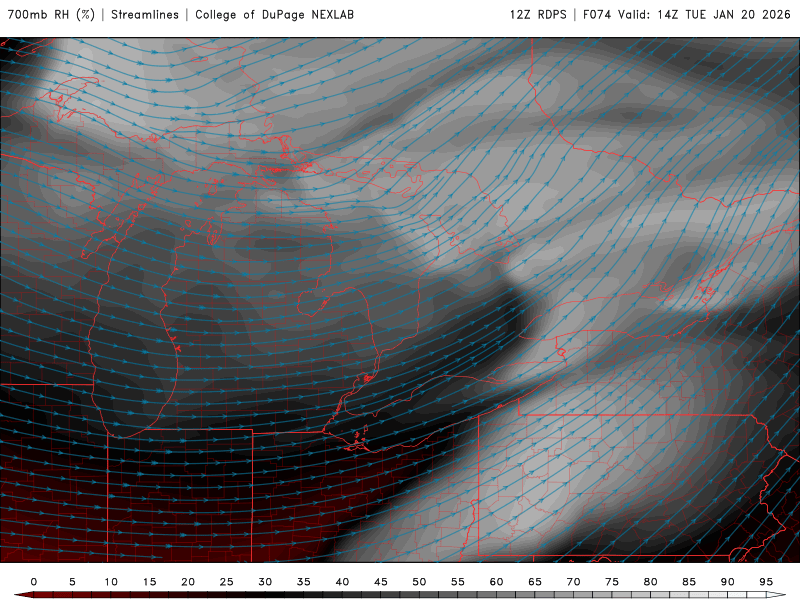Image resolution: width=800 pixels, height=600 pixels.
Task: Click the colorbar label '60'
Action: 496,582
